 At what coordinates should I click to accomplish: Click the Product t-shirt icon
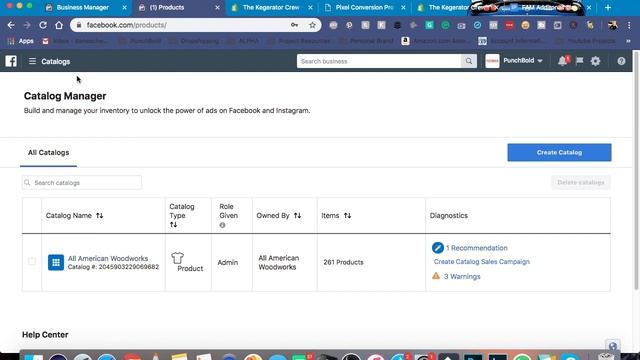pyautogui.click(x=177, y=258)
